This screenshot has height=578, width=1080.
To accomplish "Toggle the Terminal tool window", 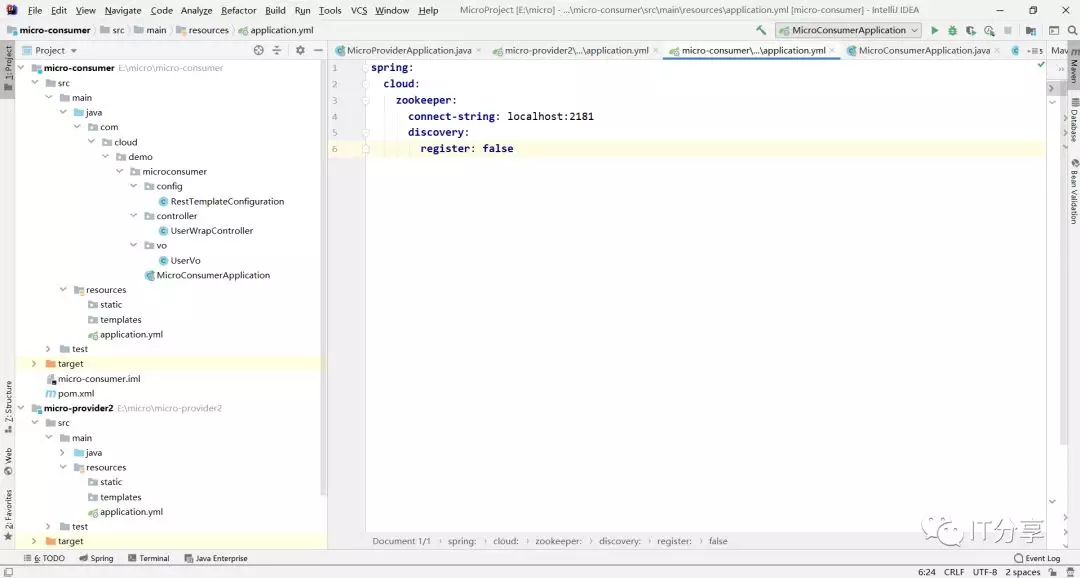I will point(148,558).
